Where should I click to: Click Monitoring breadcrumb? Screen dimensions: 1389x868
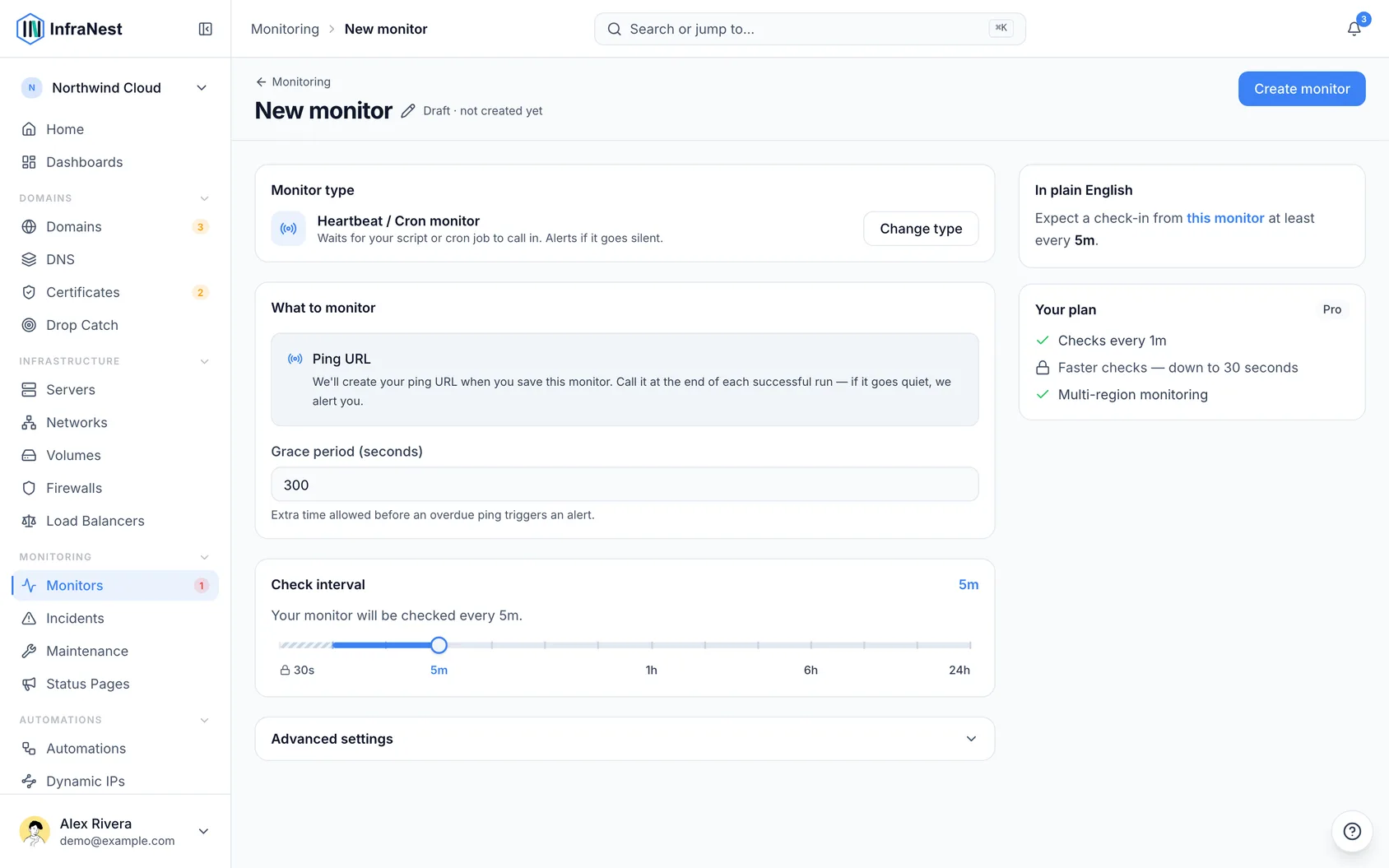tap(285, 29)
